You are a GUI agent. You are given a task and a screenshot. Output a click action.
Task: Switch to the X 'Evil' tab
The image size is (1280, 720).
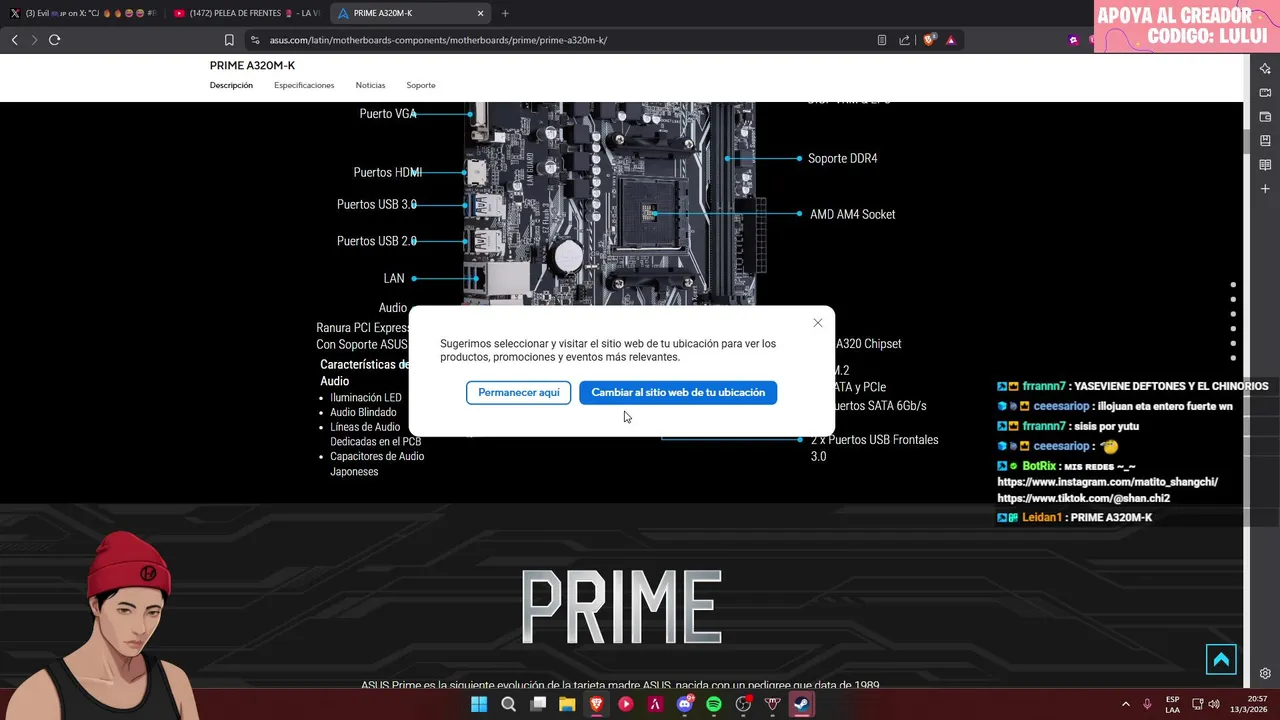(82, 13)
